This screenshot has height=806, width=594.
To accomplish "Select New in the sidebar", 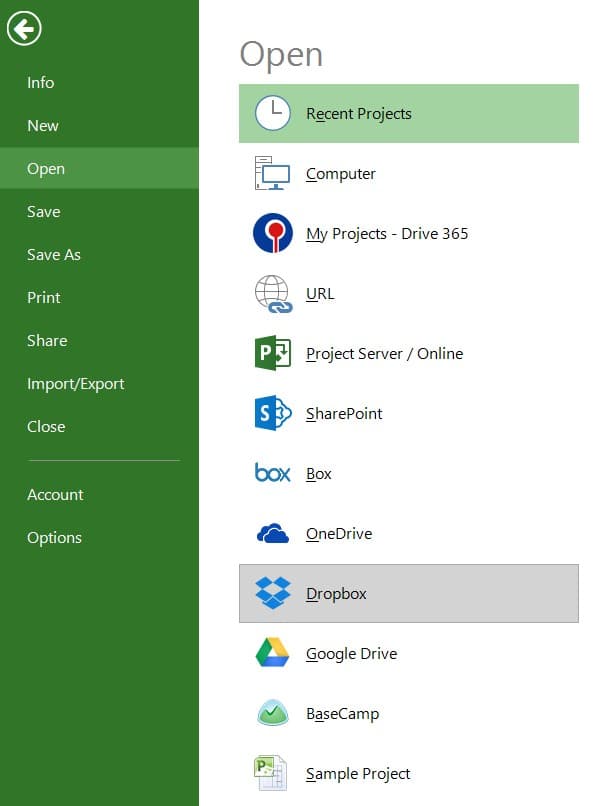I will (x=43, y=126).
